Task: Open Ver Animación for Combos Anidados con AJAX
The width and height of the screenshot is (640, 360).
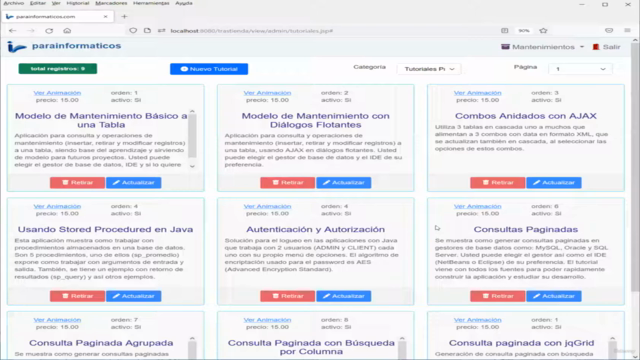Action: coord(478,93)
